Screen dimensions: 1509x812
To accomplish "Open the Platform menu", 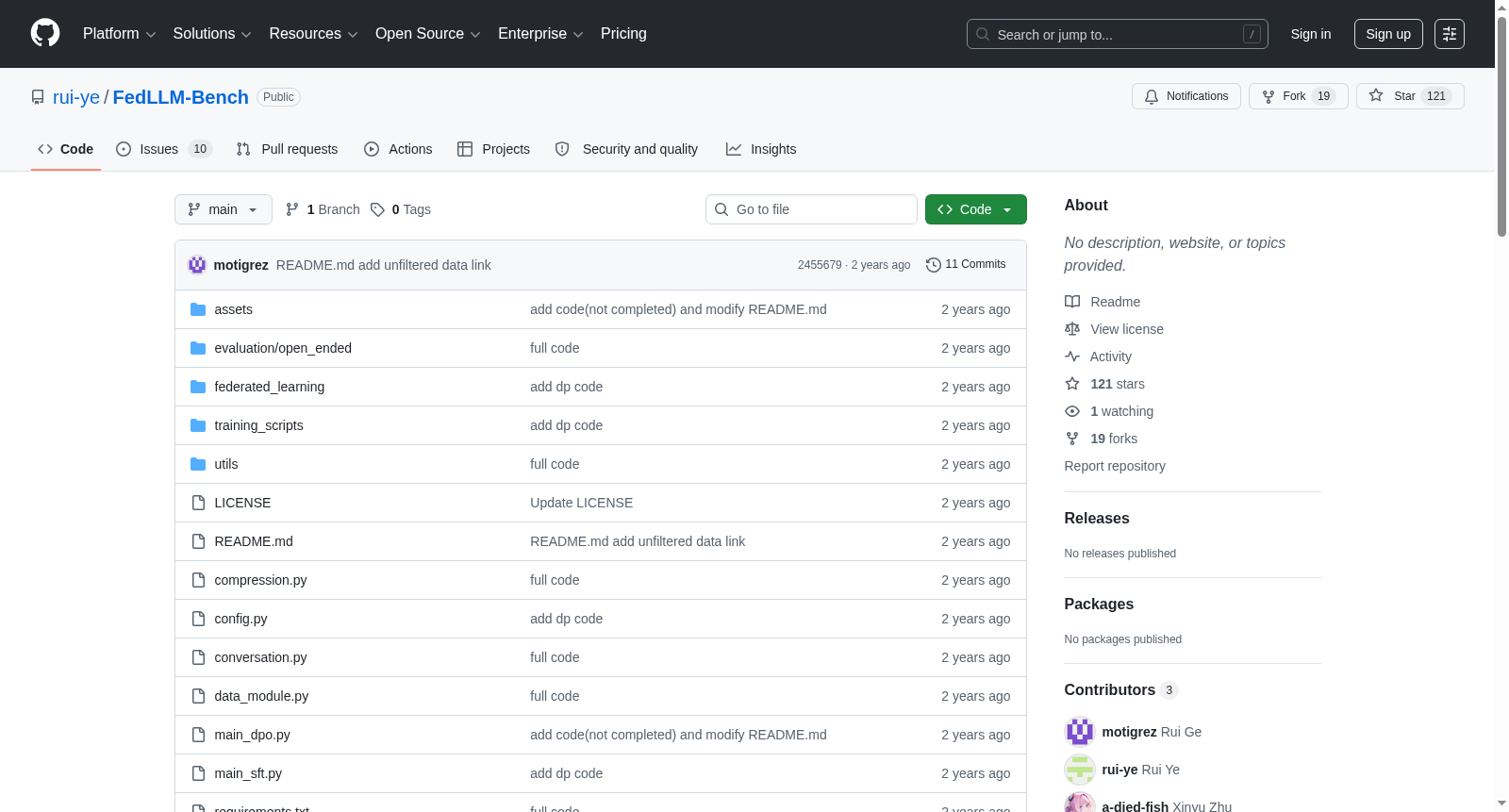I will 119,34.
